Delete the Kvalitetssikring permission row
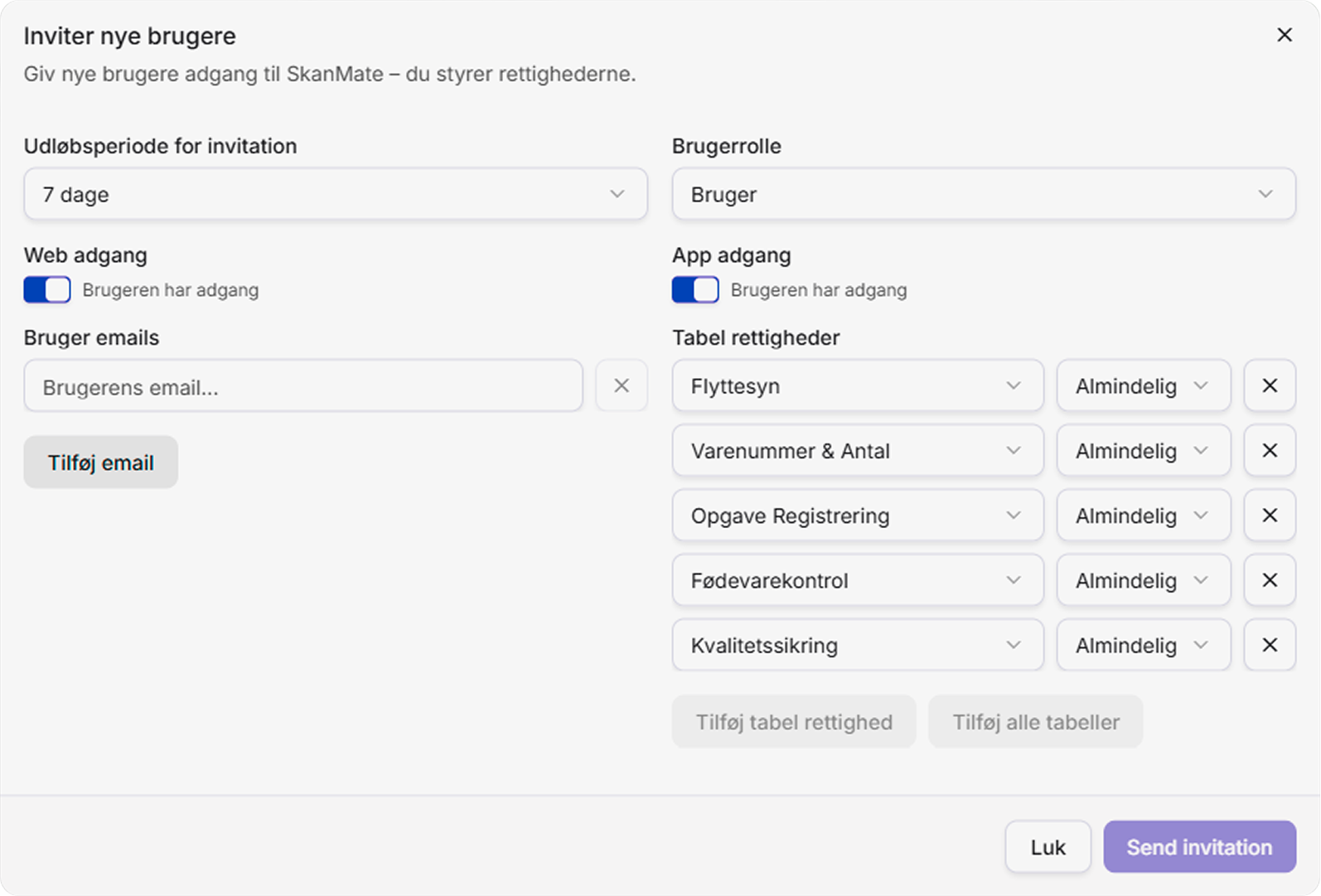The height and width of the screenshot is (896, 1321). [x=1269, y=645]
